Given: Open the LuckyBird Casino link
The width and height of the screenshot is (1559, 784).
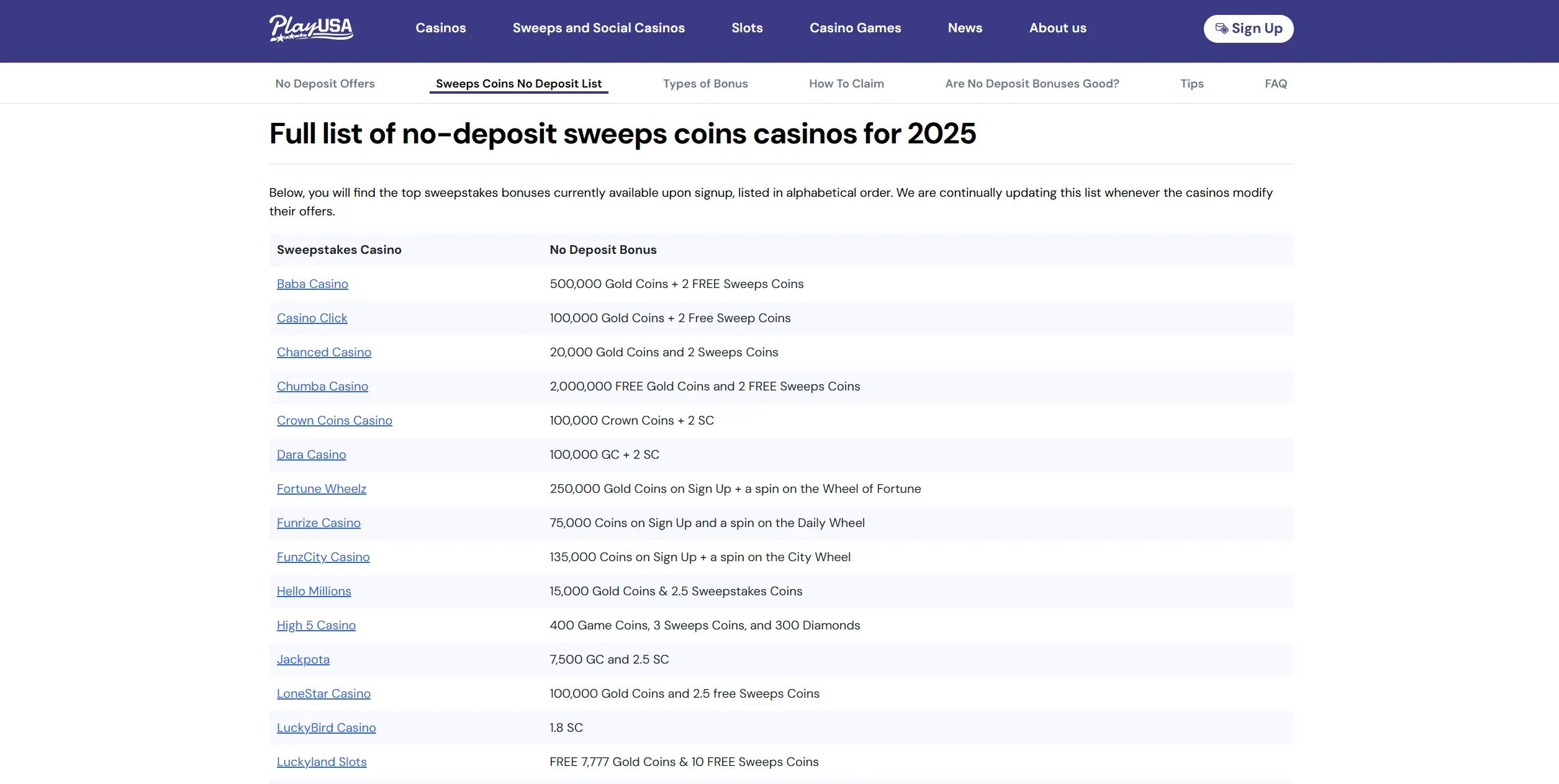Looking at the screenshot, I should tap(326, 728).
